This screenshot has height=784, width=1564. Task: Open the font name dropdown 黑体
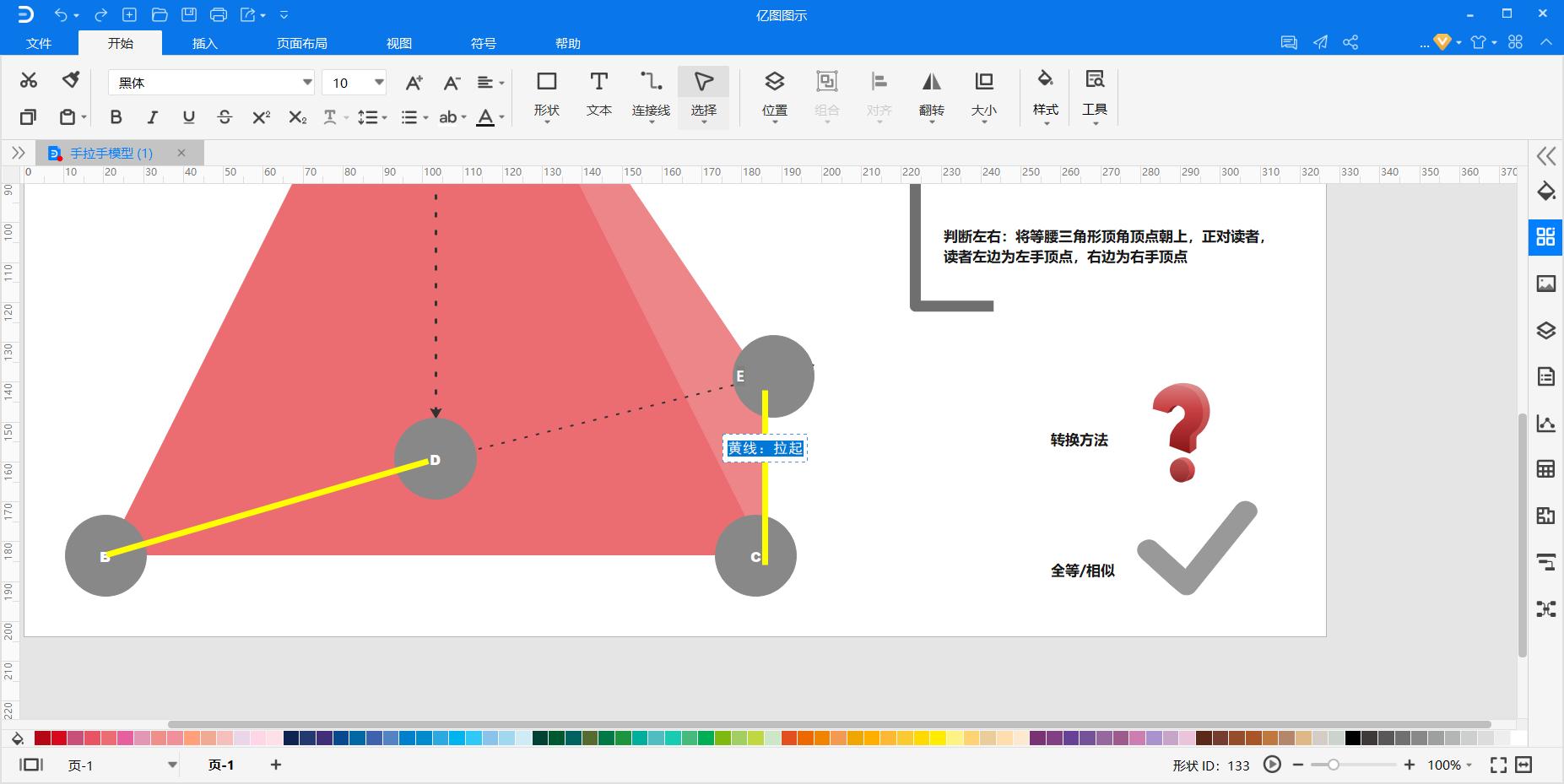(x=307, y=82)
